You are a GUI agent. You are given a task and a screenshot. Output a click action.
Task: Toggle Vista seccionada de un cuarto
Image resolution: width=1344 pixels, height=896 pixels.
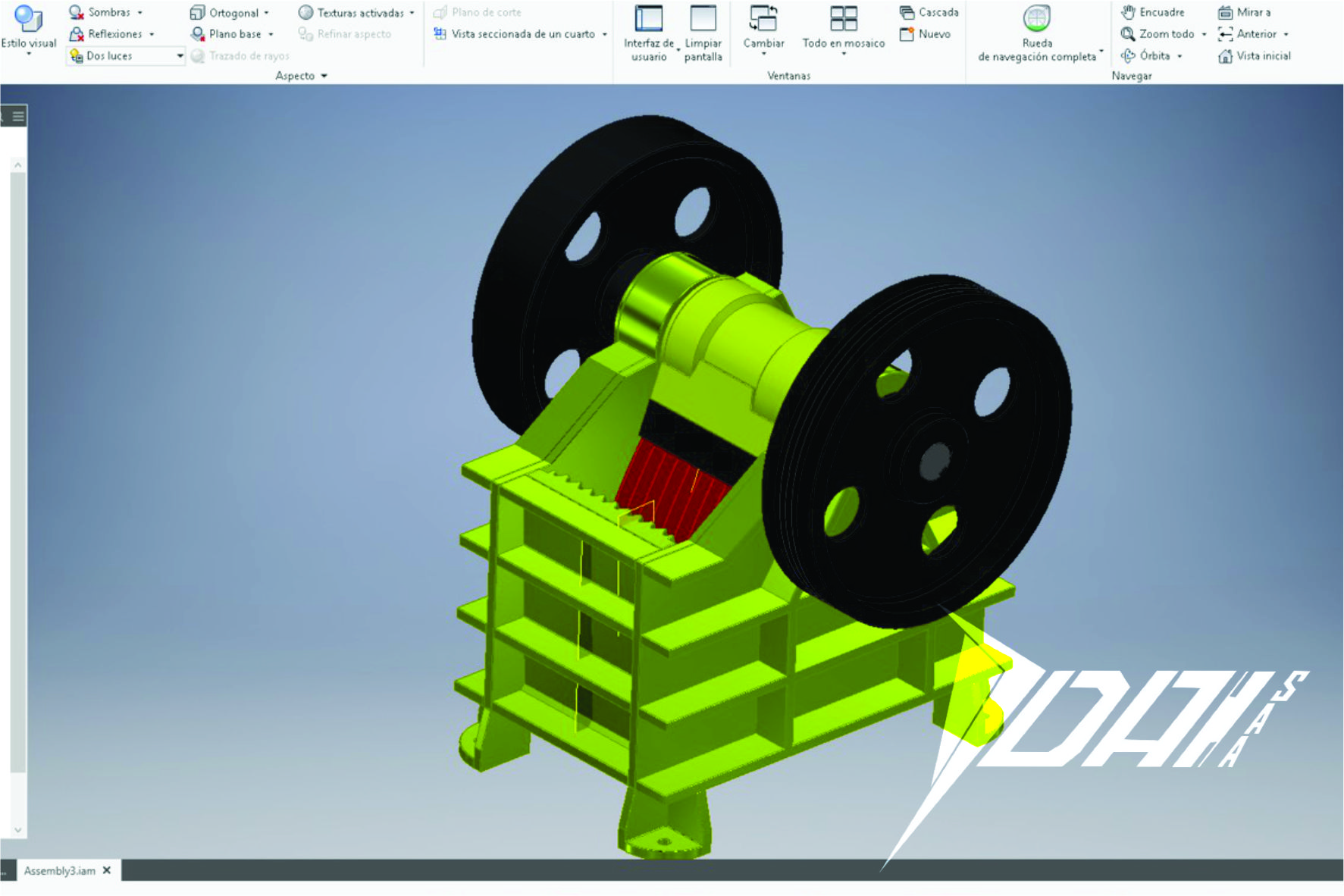(440, 34)
